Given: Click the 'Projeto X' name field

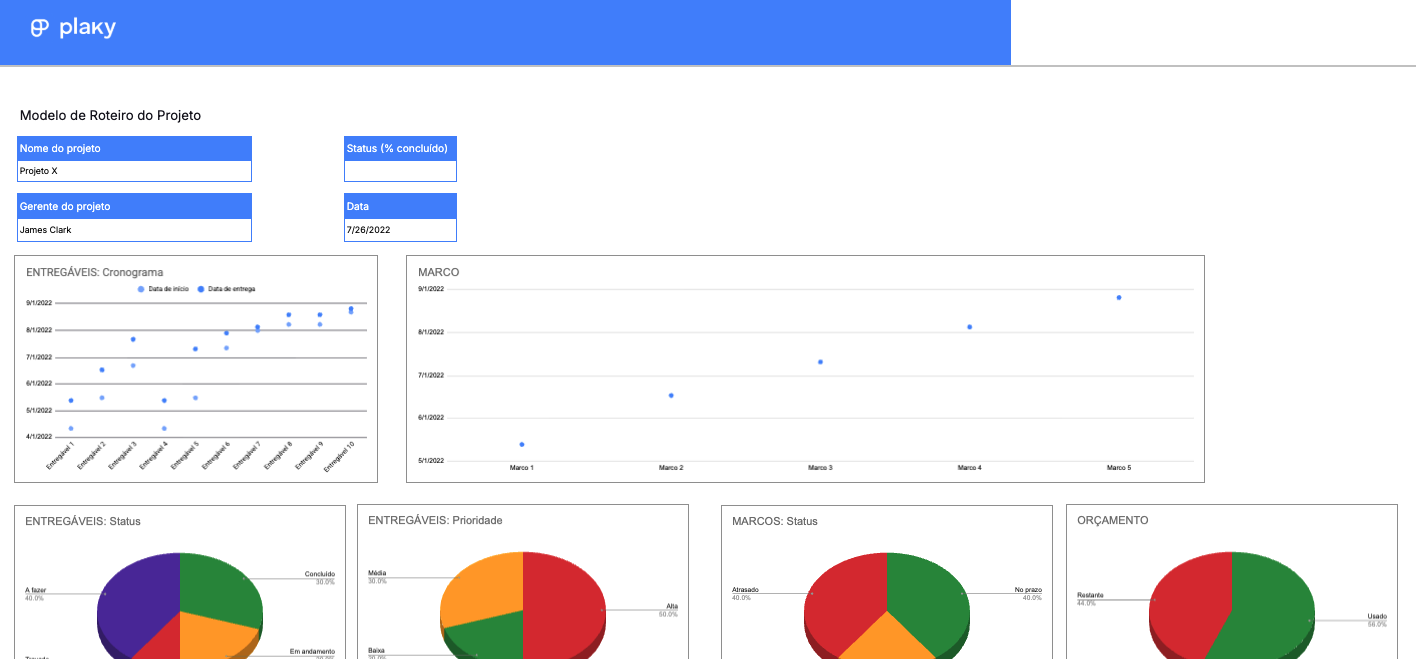Looking at the screenshot, I should coord(134,171).
